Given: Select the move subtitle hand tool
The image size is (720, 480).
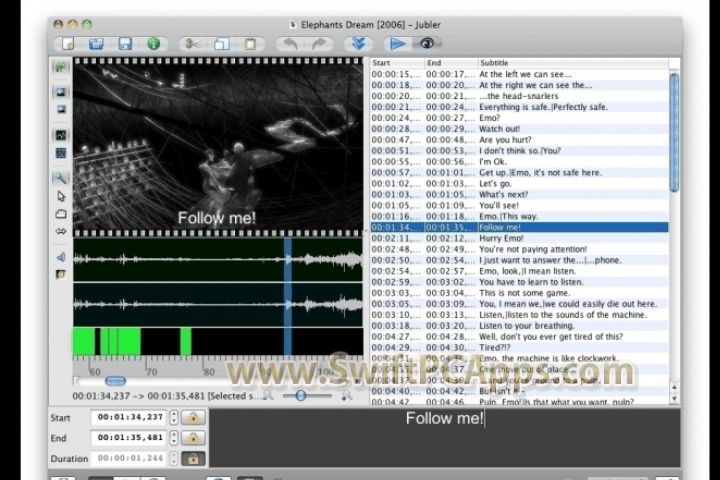Looking at the screenshot, I should (61, 214).
